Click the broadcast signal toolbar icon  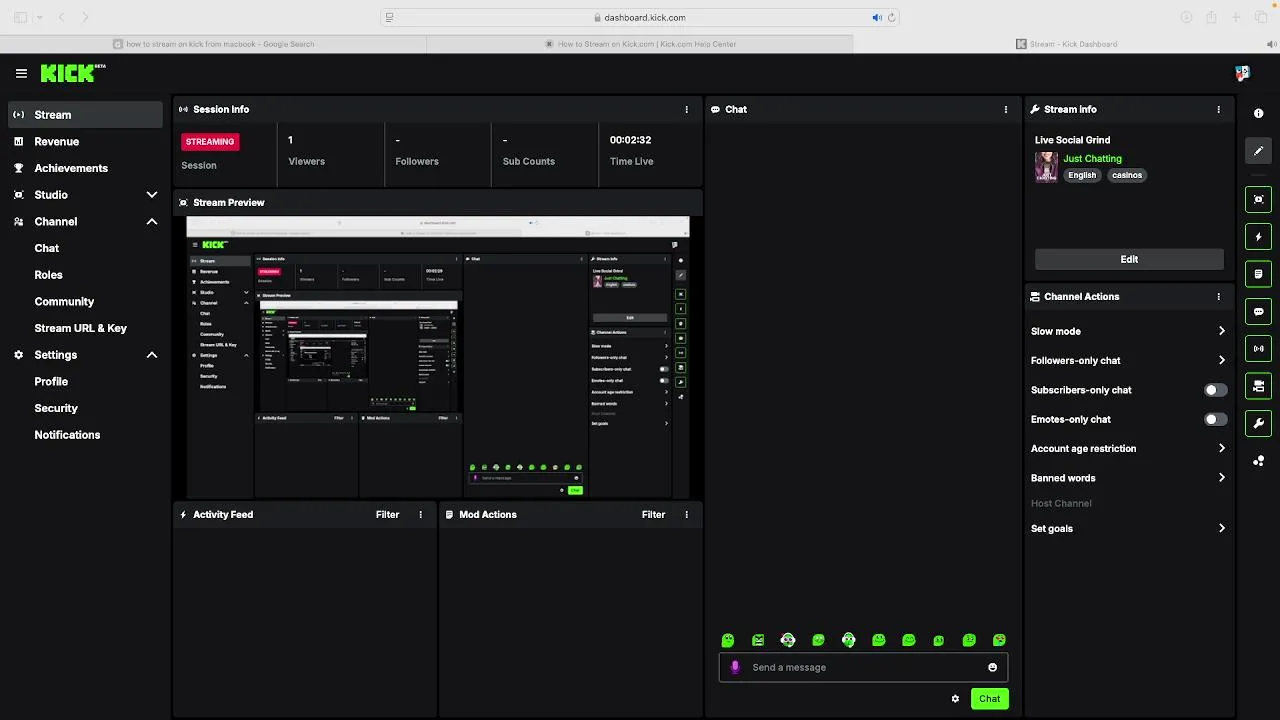(1259, 349)
